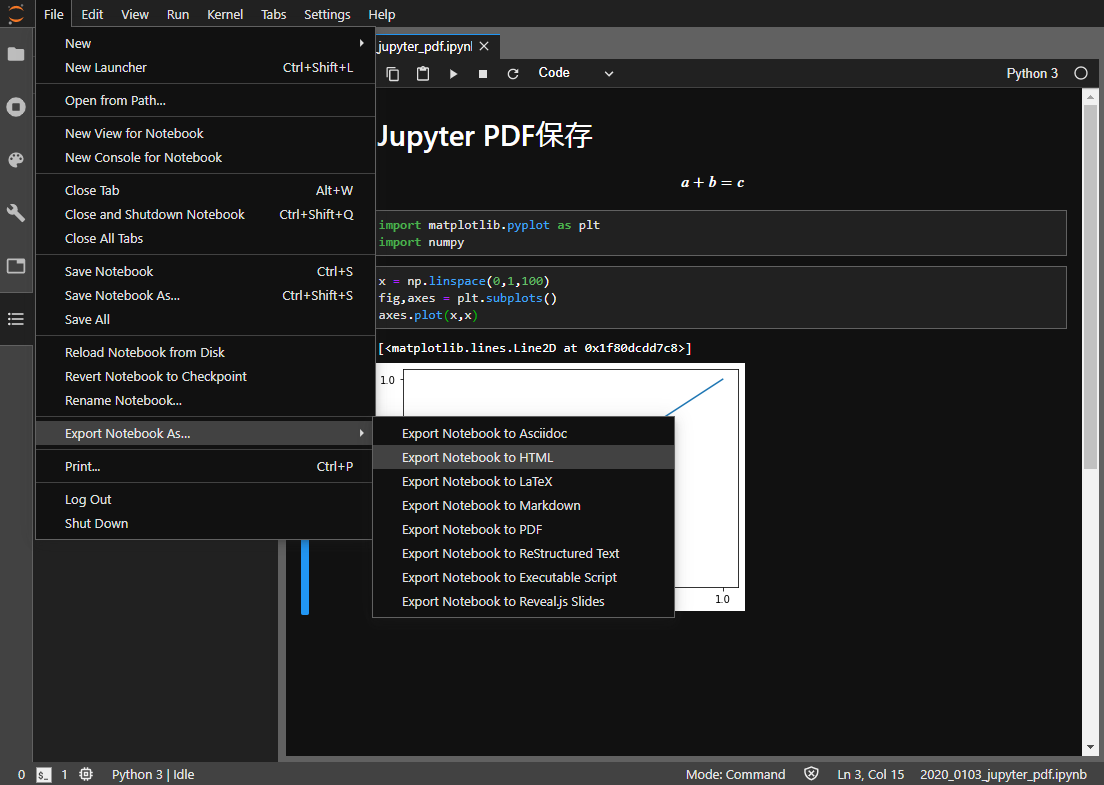Click Mode: Command status bar entry
This screenshot has width=1104, height=785.
[x=735, y=774]
